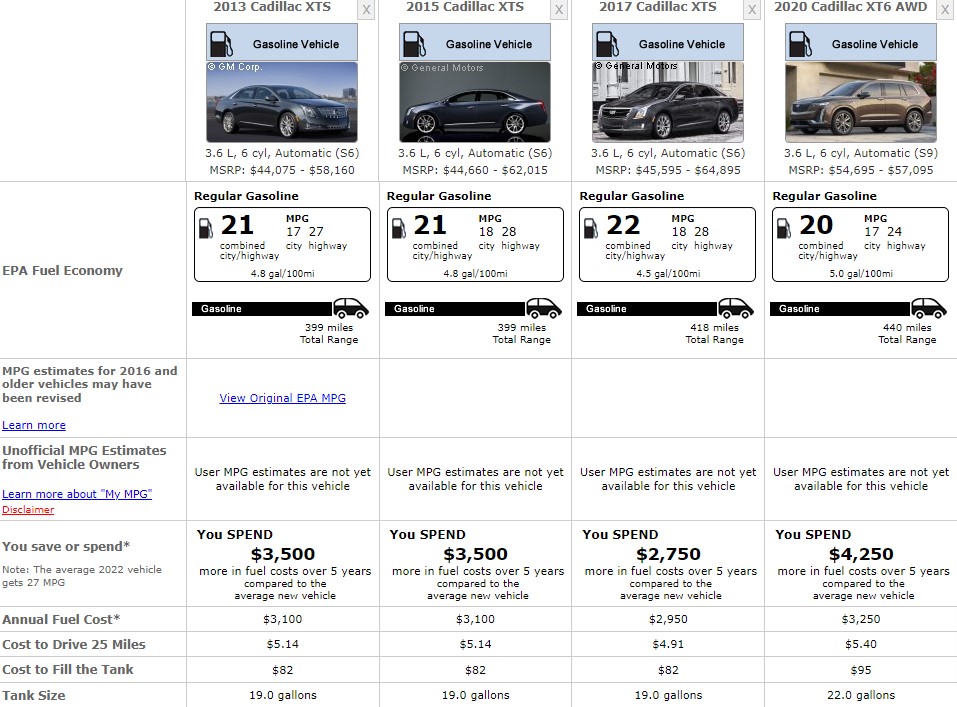Viewport: 957px width, 707px height.
Task: Click the 440 miles Total Range text
Action: (907, 333)
